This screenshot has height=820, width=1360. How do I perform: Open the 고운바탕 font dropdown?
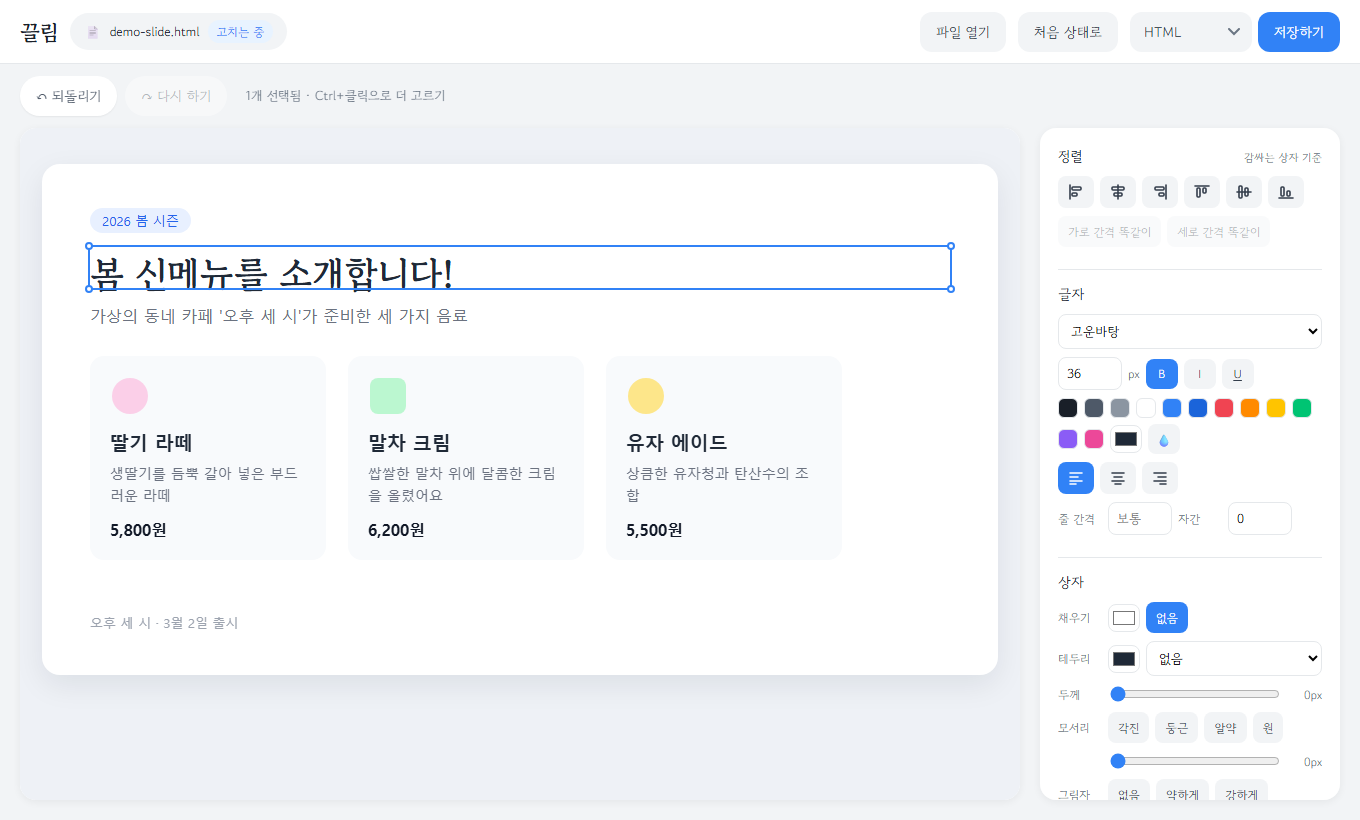pos(1190,332)
